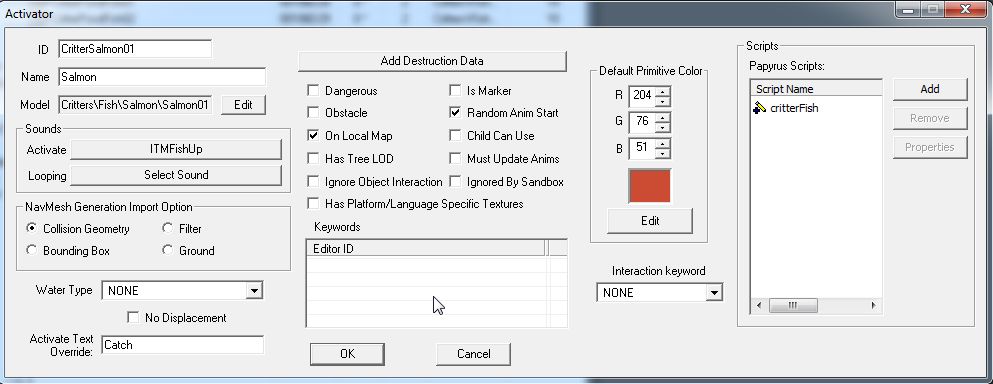Viewport: 993px width, 384px height.
Task: Click scripts list scroll right arrow
Action: (873, 306)
